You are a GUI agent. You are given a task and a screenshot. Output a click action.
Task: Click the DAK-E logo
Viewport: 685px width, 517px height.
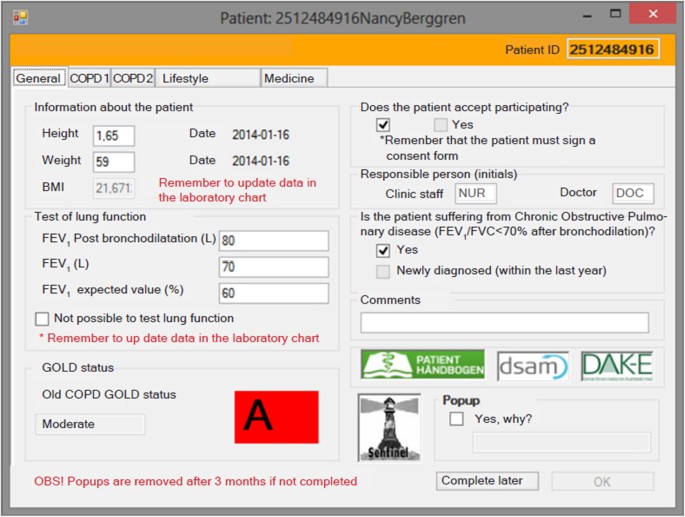click(x=616, y=366)
